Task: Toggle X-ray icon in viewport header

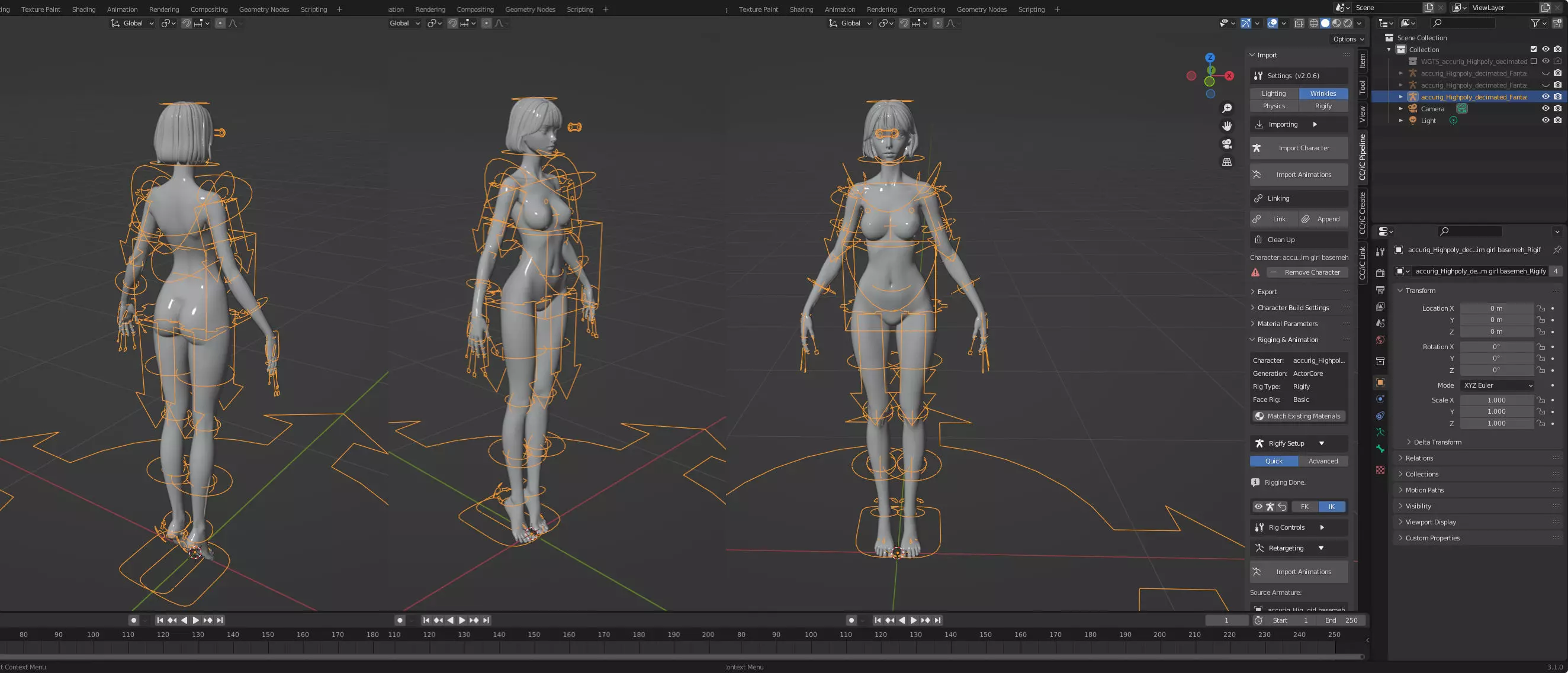Action: pos(1299,23)
